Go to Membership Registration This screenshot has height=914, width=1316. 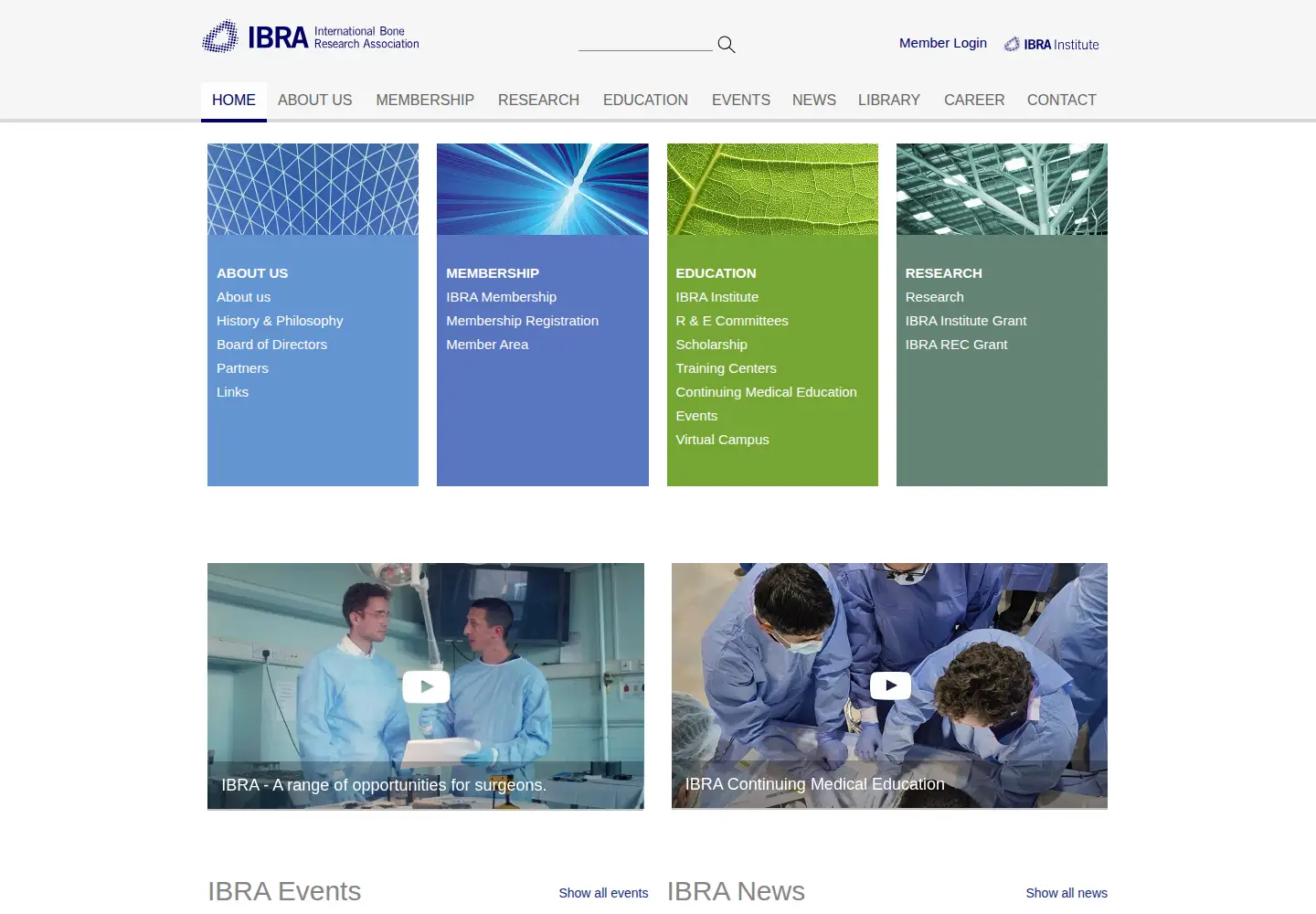tap(522, 321)
